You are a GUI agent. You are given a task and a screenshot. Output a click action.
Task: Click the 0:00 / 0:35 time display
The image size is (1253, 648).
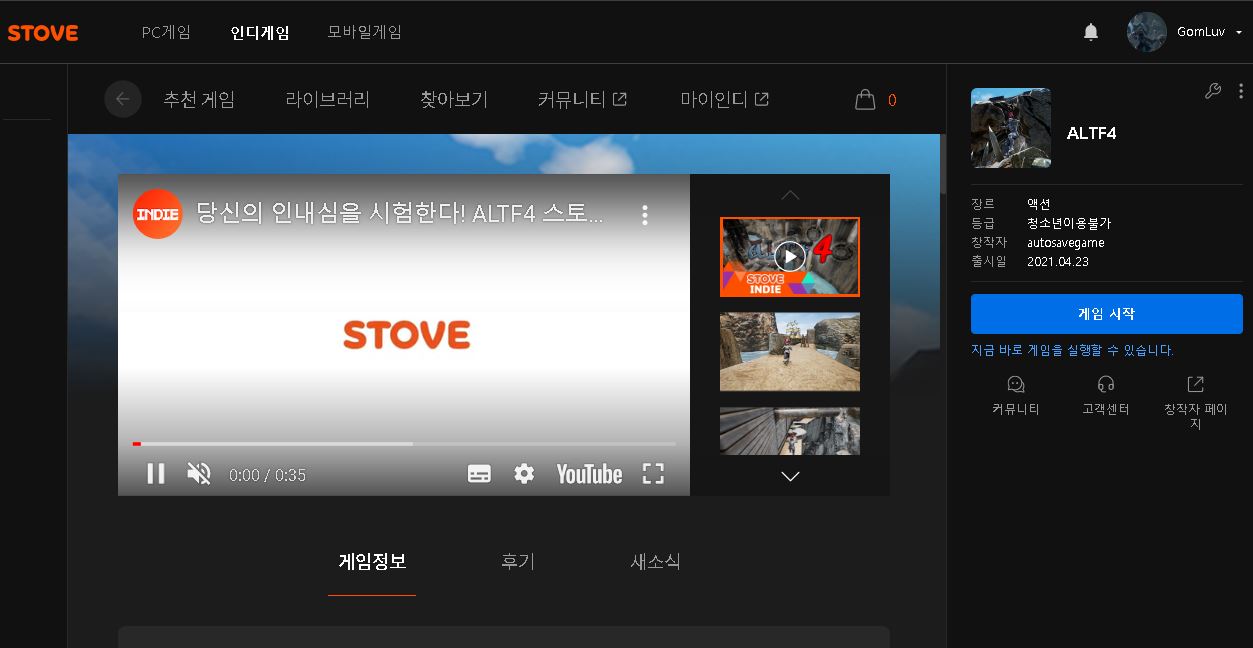[267, 475]
